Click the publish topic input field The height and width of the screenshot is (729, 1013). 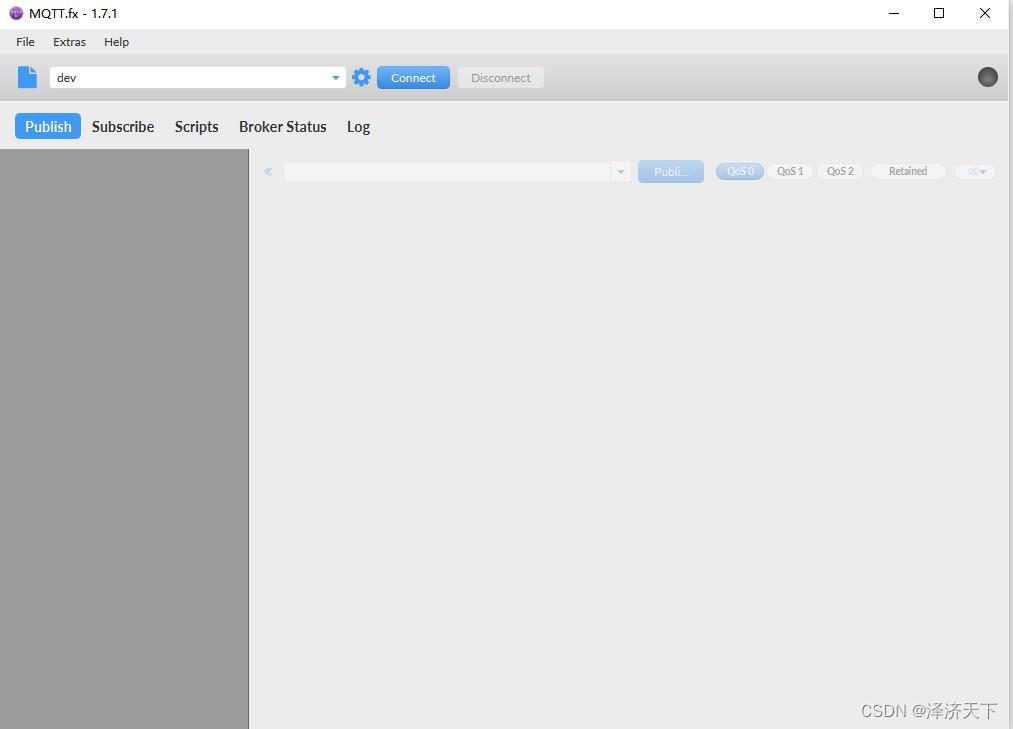[x=447, y=172]
